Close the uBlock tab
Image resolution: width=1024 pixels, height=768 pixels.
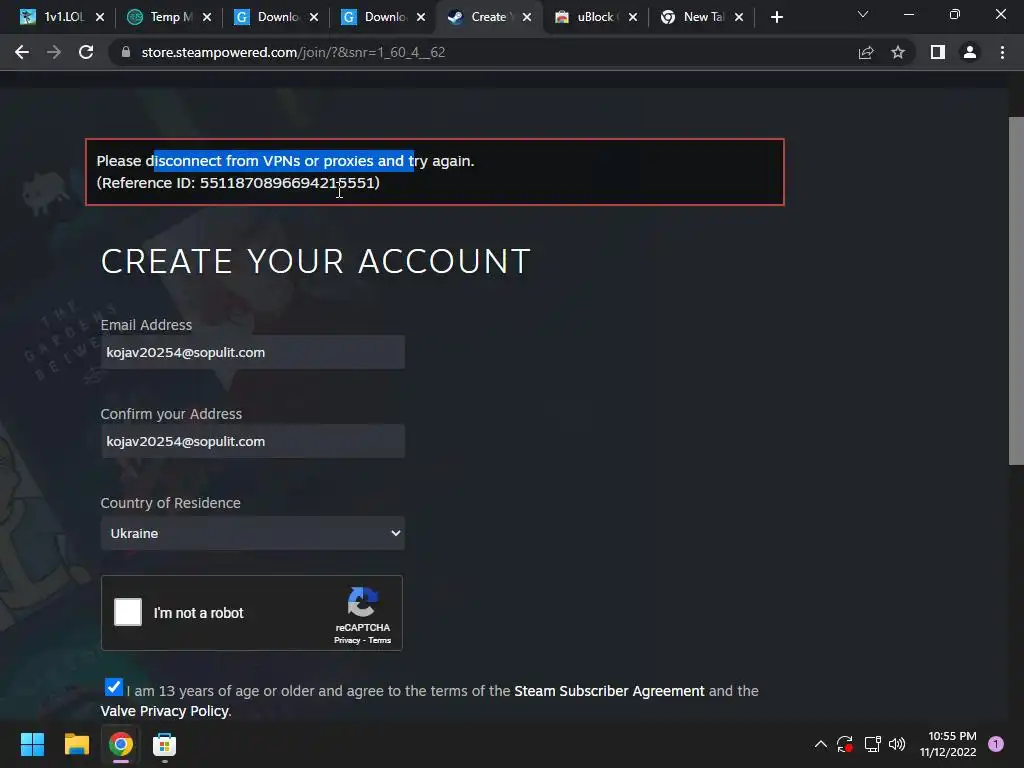(x=633, y=17)
